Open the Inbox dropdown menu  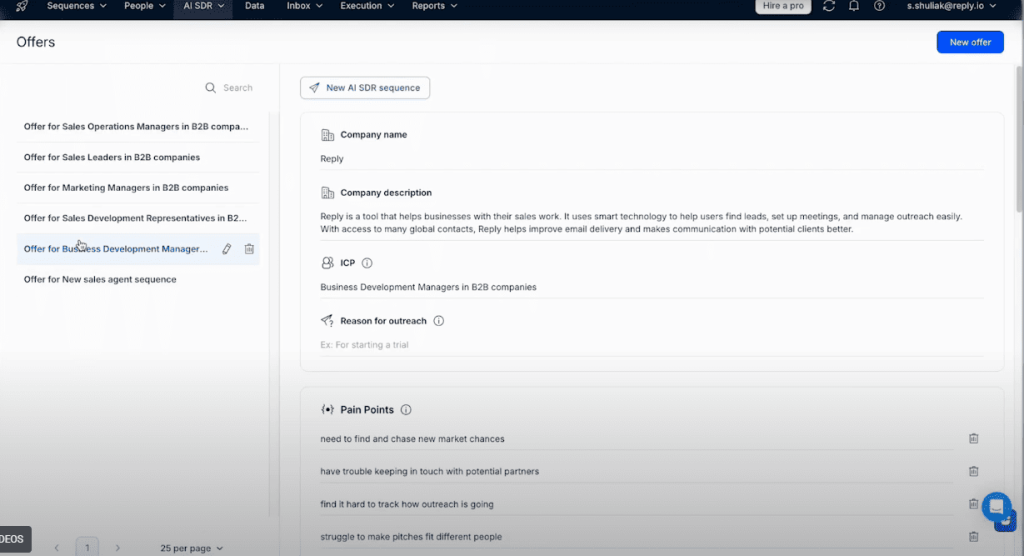click(304, 6)
